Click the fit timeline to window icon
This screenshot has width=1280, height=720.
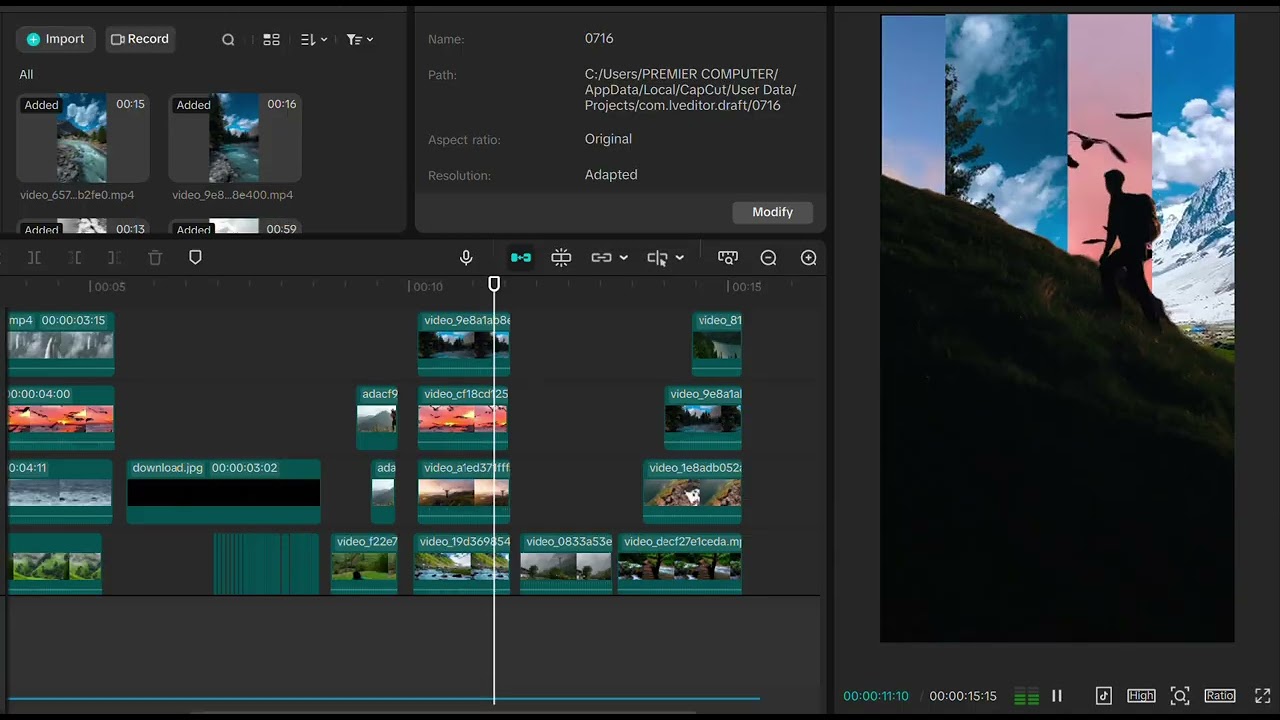click(728, 258)
